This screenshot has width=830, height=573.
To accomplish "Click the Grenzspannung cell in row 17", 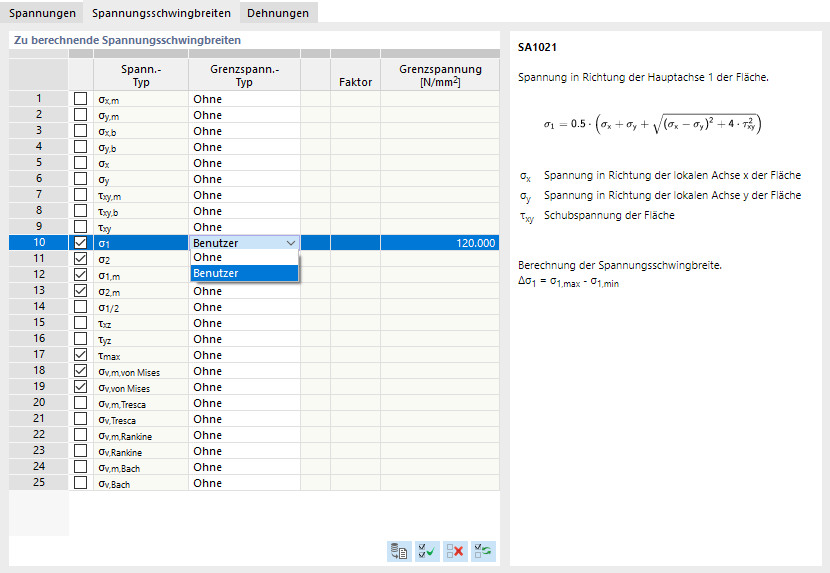I will click(x=440, y=355).
